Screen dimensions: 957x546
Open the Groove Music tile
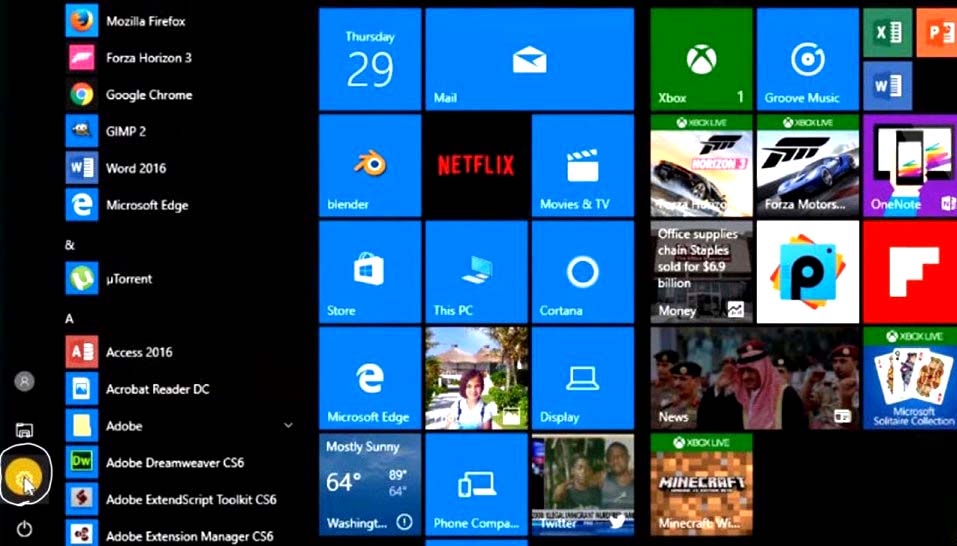click(807, 59)
